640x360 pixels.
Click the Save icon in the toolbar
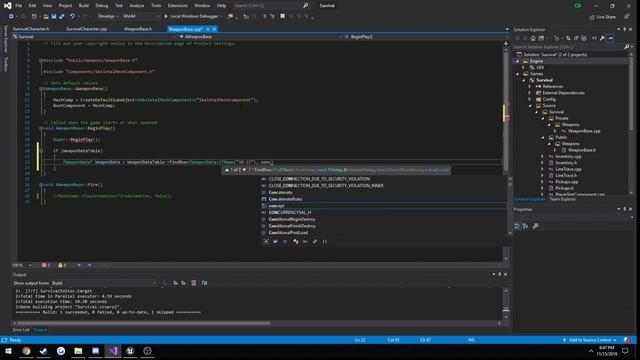tap(54, 16)
